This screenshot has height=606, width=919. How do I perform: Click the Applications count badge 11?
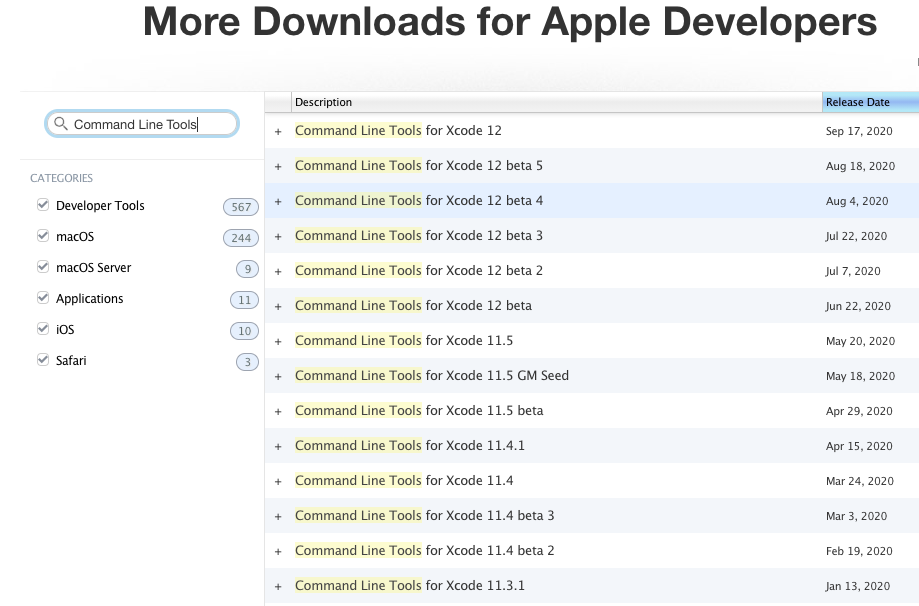coord(244,300)
